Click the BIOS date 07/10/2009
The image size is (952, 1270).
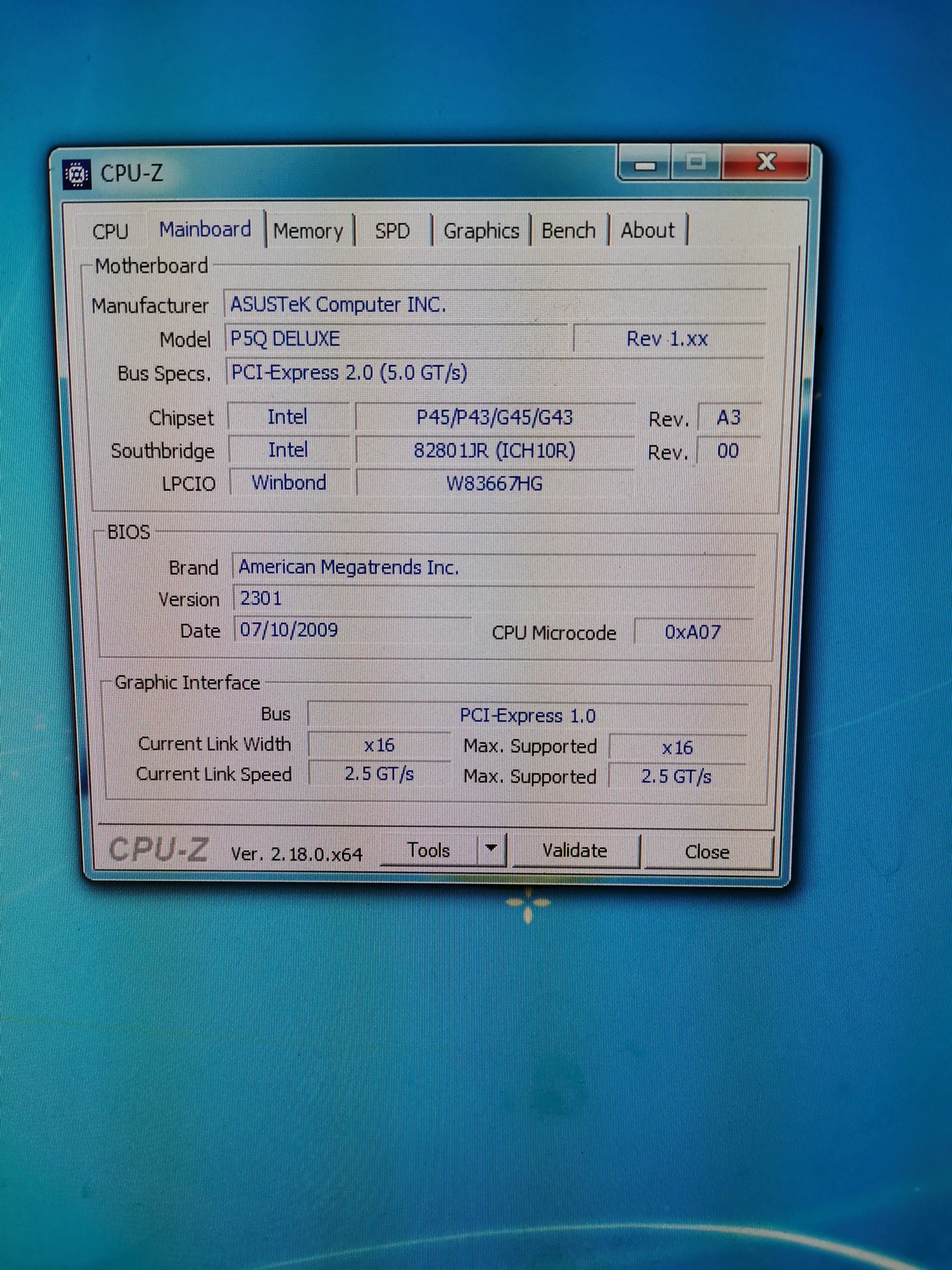tap(352, 630)
